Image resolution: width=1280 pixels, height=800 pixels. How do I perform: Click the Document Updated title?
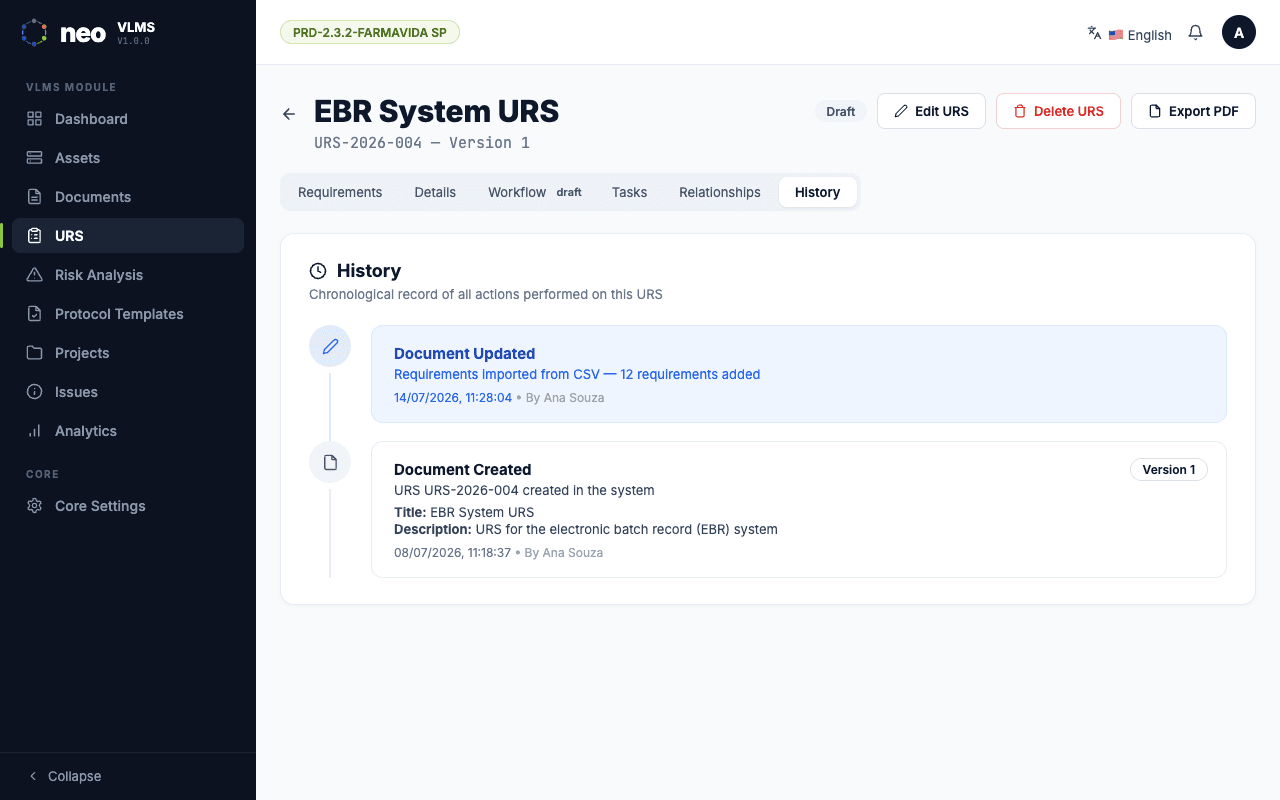[x=464, y=353]
